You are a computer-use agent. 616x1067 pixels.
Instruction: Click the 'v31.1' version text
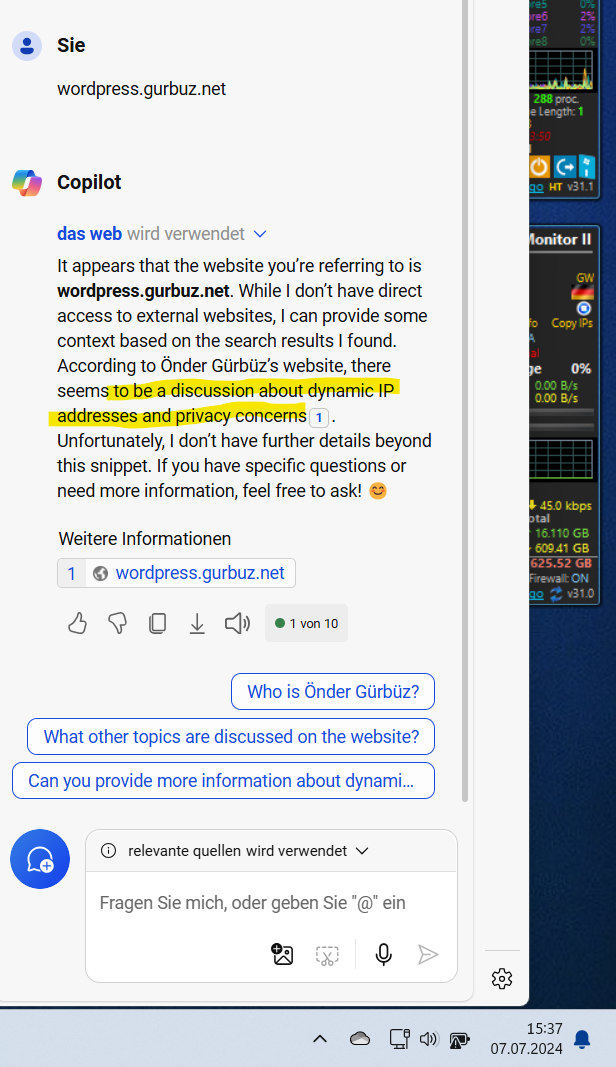click(x=581, y=186)
